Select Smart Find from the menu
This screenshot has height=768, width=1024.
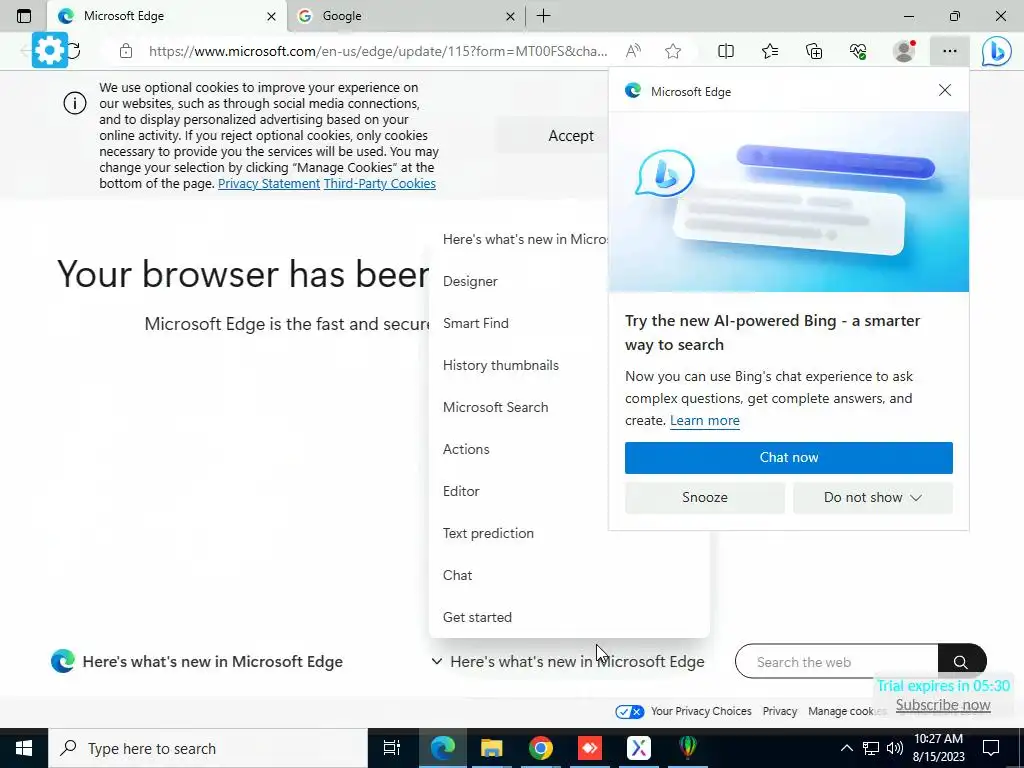tap(475, 323)
